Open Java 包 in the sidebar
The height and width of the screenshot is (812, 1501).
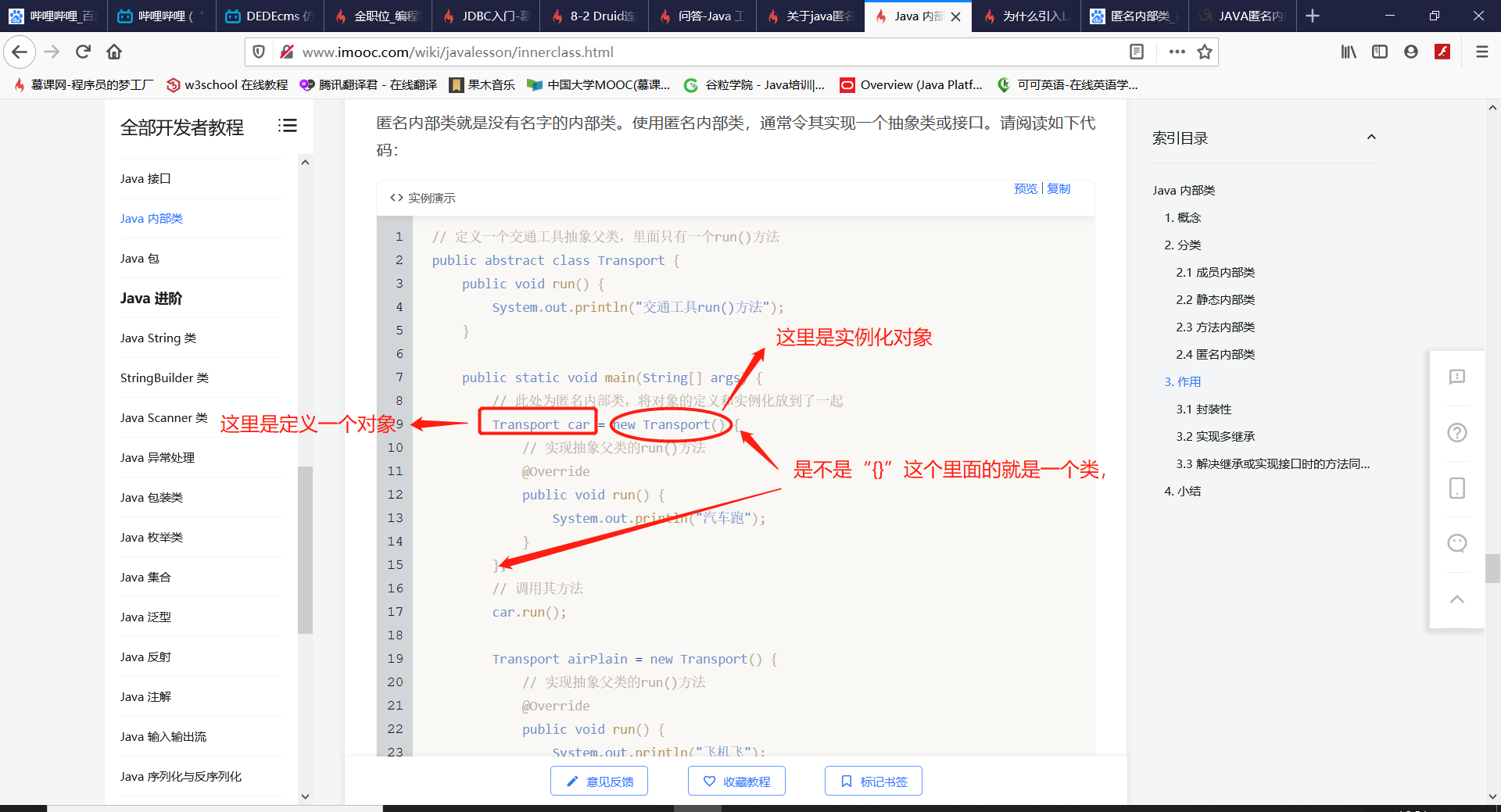tap(140, 258)
